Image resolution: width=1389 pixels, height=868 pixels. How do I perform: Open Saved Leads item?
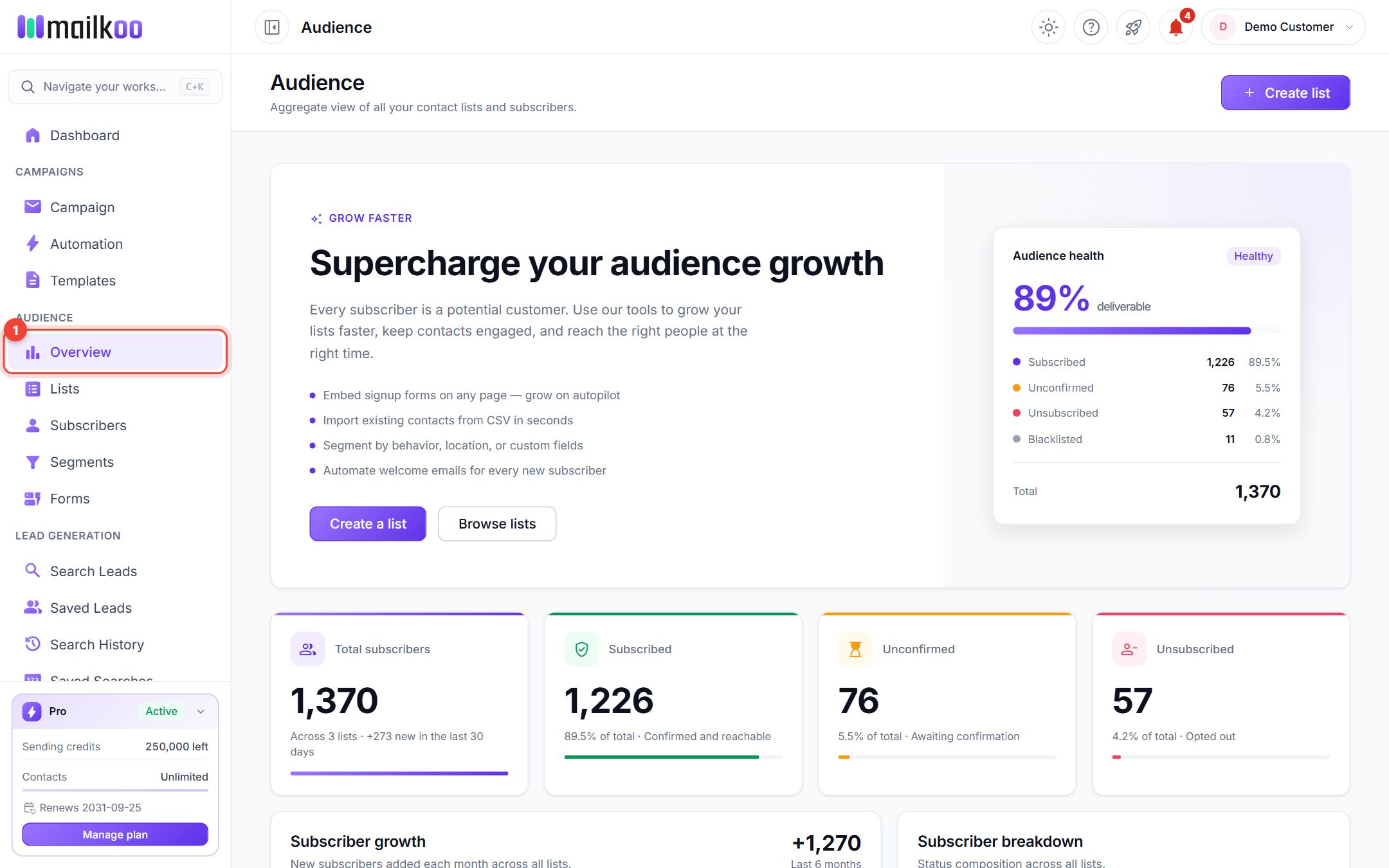[115, 608]
